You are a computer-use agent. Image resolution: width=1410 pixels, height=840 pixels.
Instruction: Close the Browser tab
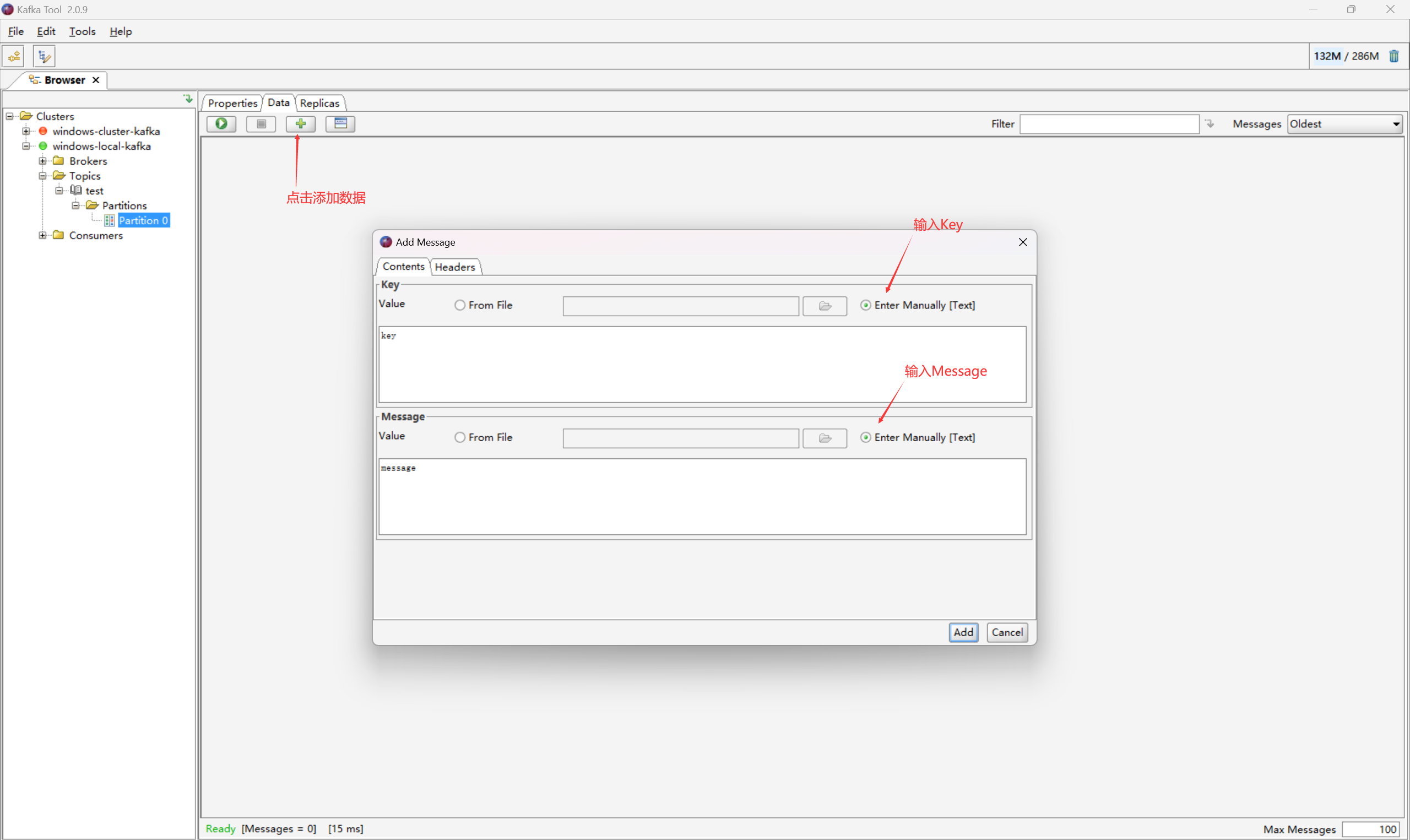[96, 80]
